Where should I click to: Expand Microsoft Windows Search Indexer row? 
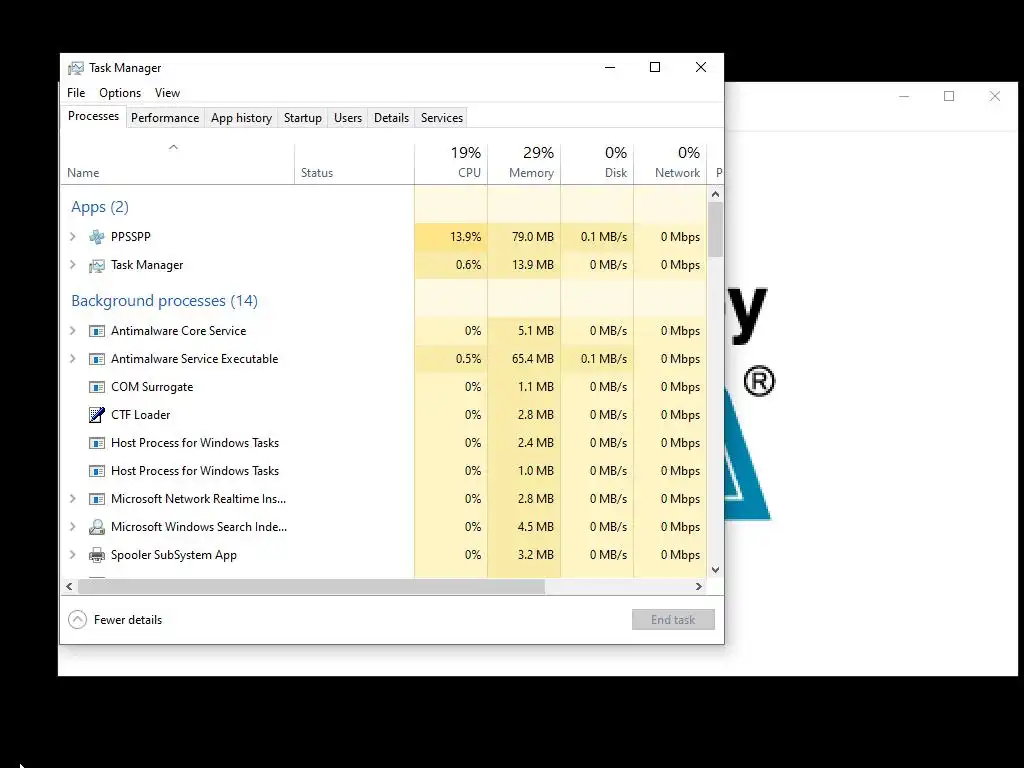[x=72, y=527]
